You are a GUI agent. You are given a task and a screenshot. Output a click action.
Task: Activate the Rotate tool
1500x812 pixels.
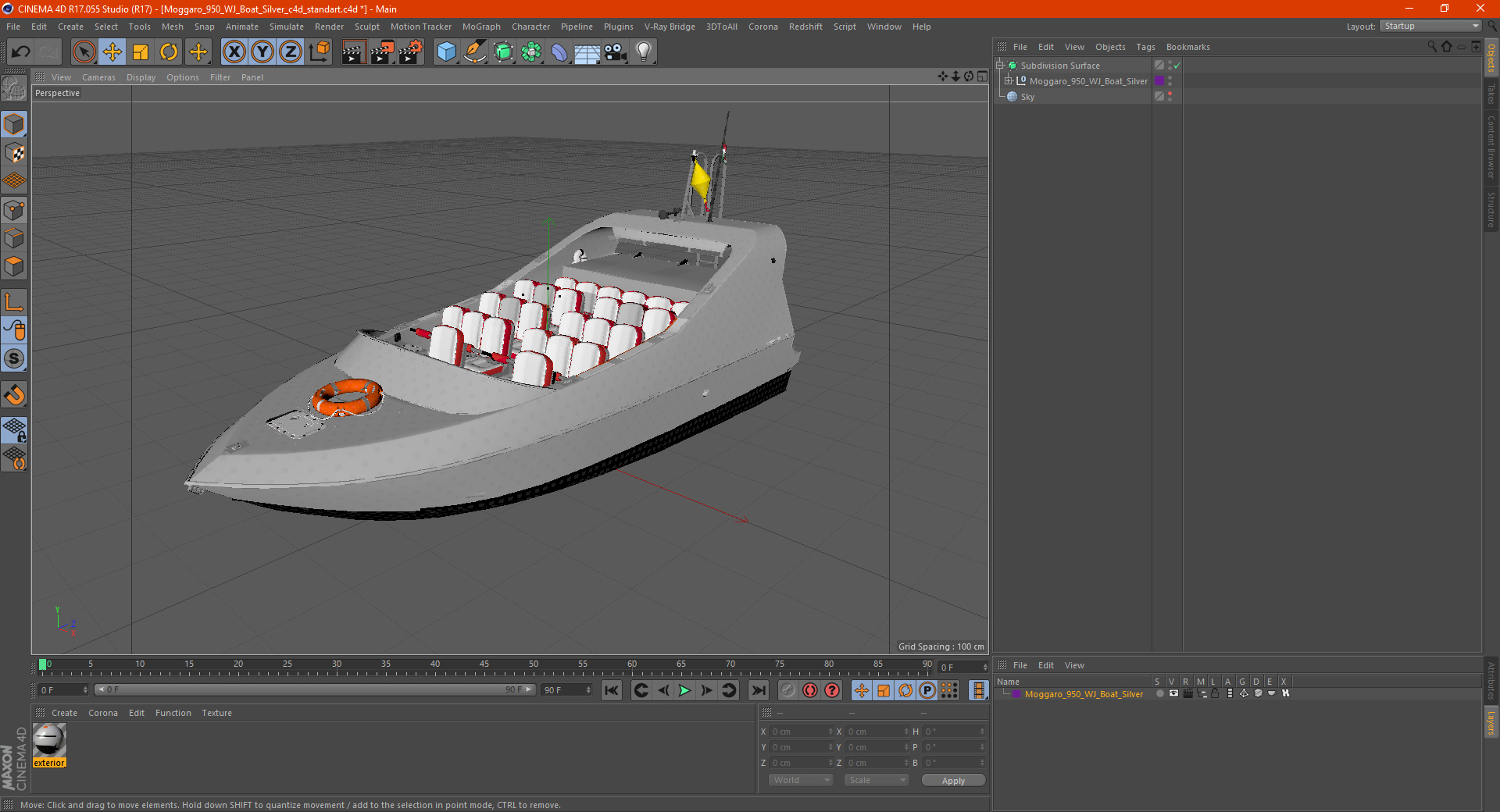point(169,52)
